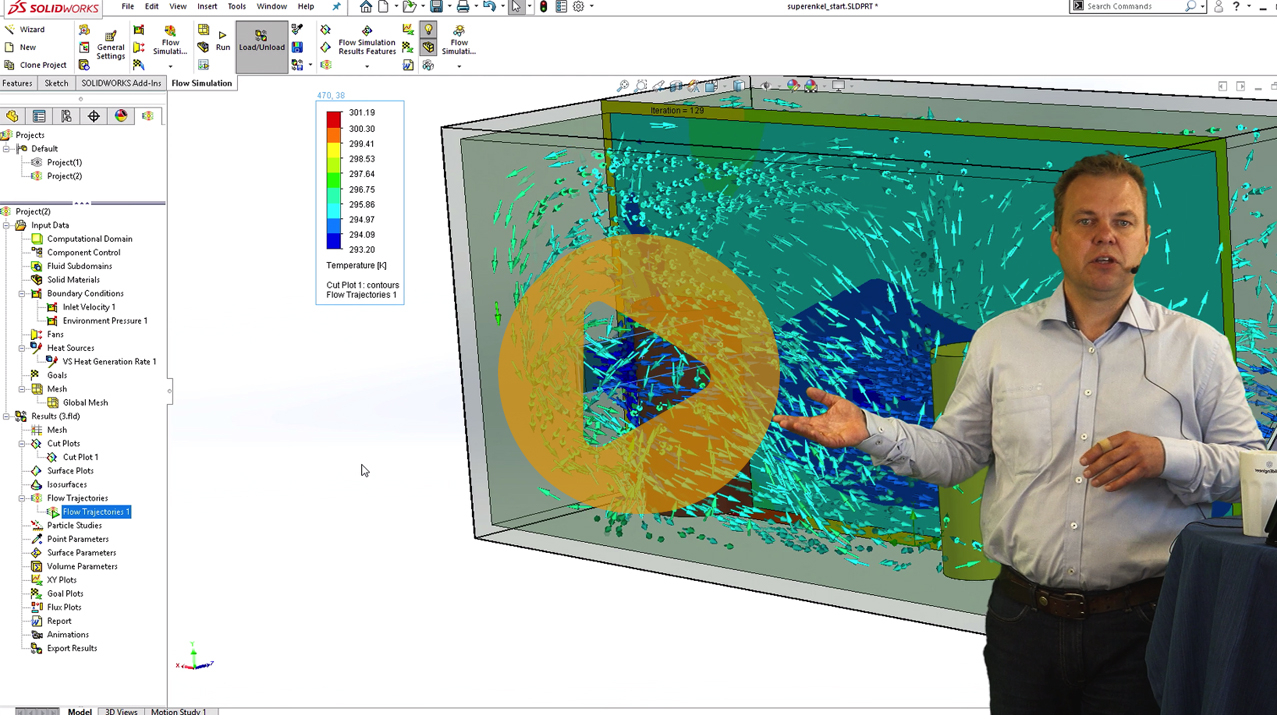The height and width of the screenshot is (715, 1277).
Task: Toggle the pin icon beside the Help menu
Action: [x=336, y=7]
